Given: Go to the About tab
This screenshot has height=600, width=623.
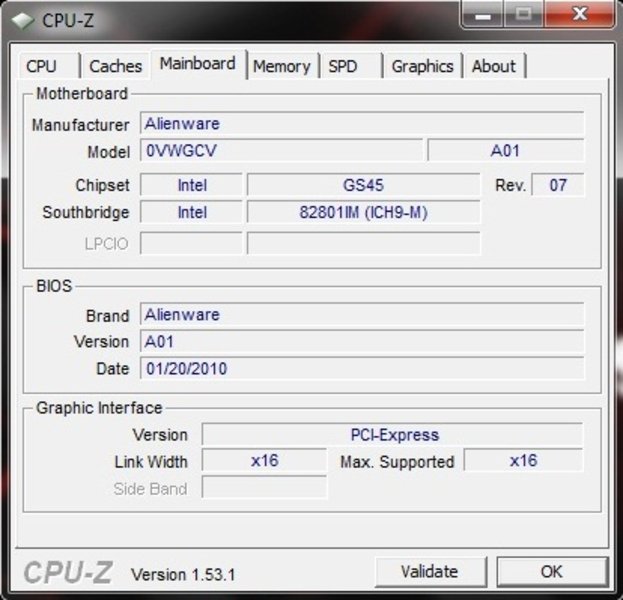Looking at the screenshot, I should point(494,66).
